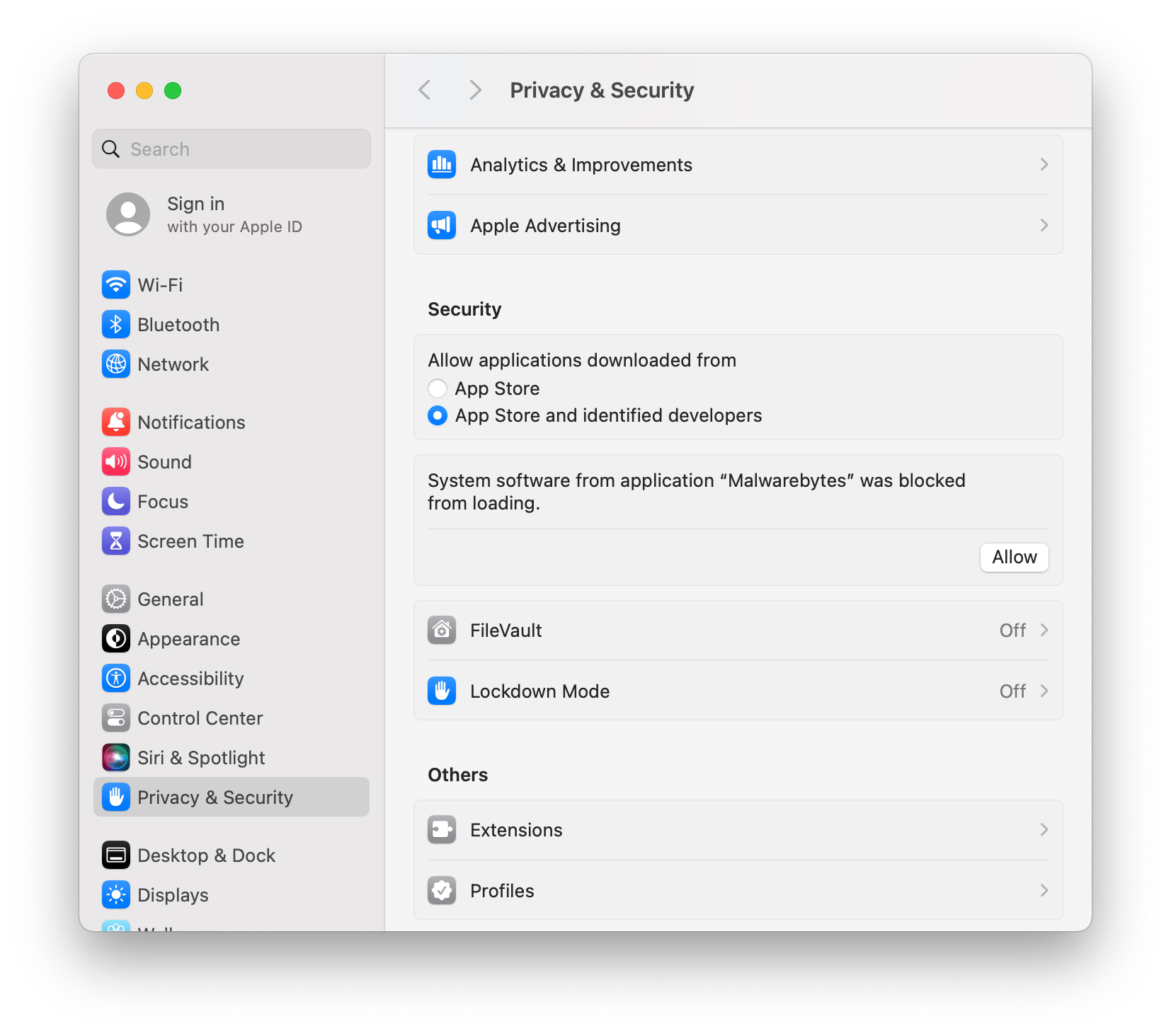The width and height of the screenshot is (1171, 1036).
Task: Open the General settings pane
Action: click(x=170, y=599)
